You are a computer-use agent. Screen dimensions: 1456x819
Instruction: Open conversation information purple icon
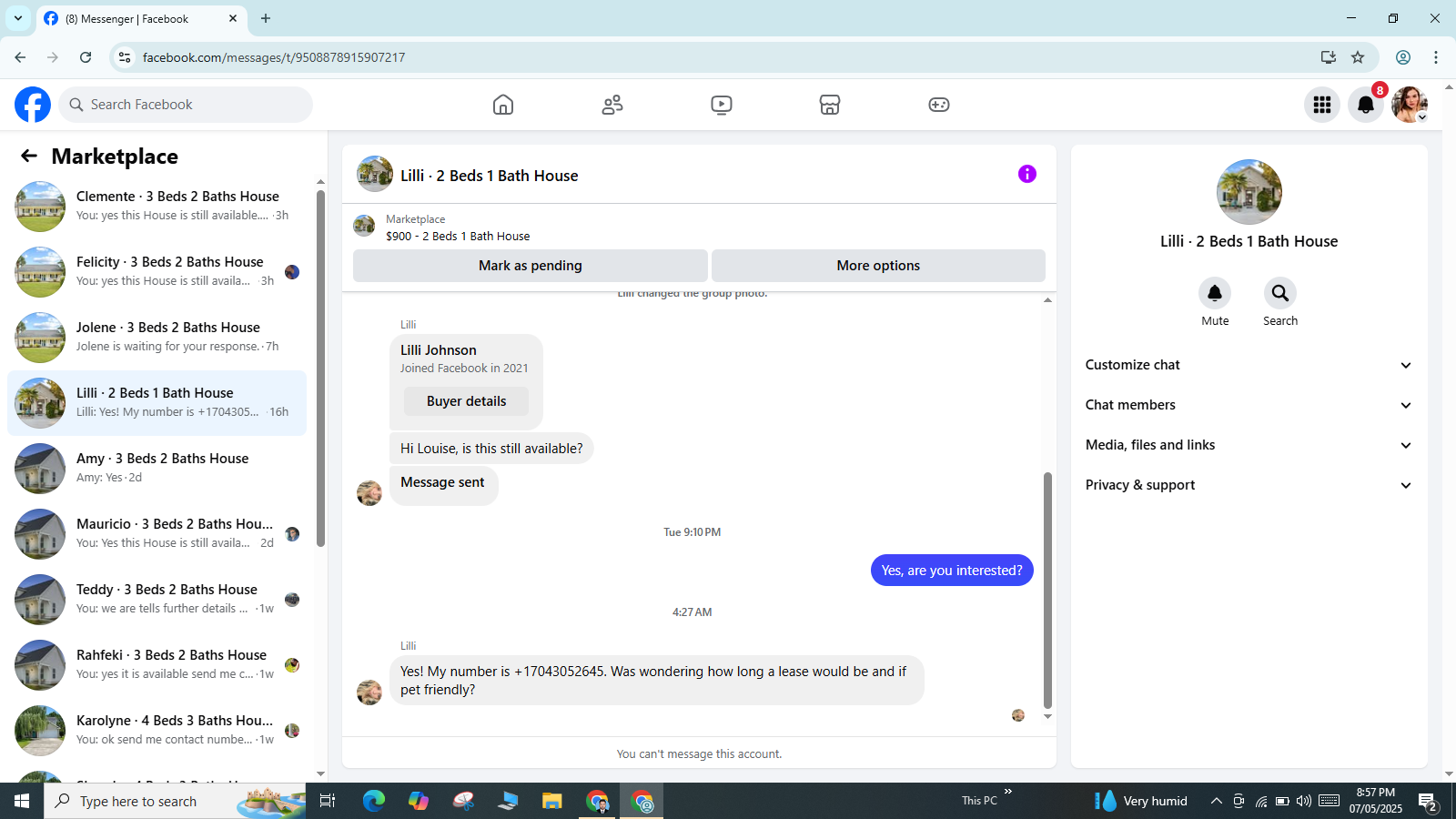click(x=1027, y=174)
